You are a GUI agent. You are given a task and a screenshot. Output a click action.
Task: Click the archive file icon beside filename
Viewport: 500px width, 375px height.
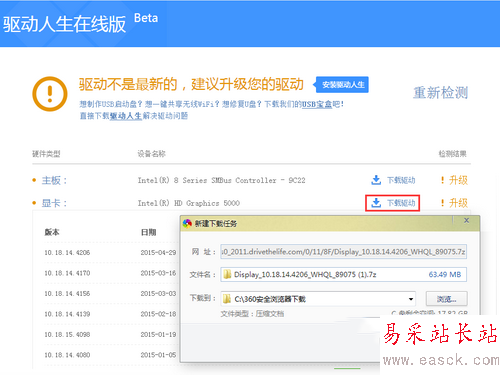(x=227, y=274)
